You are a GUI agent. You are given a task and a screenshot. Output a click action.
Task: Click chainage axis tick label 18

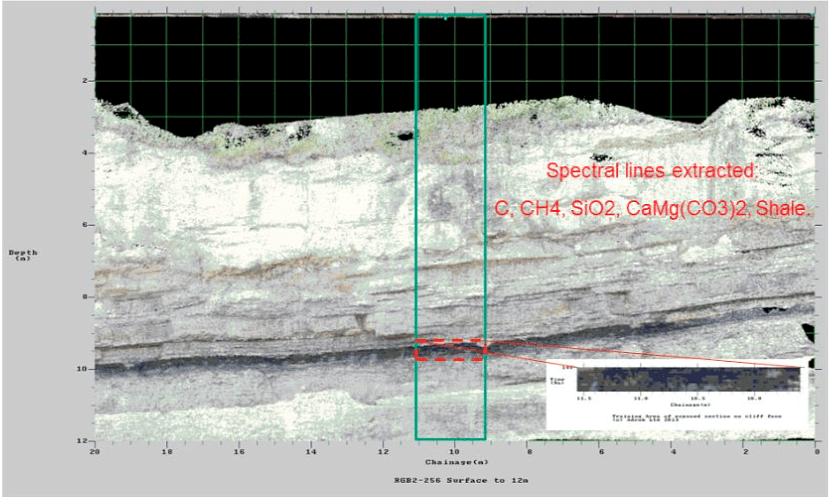click(x=167, y=452)
